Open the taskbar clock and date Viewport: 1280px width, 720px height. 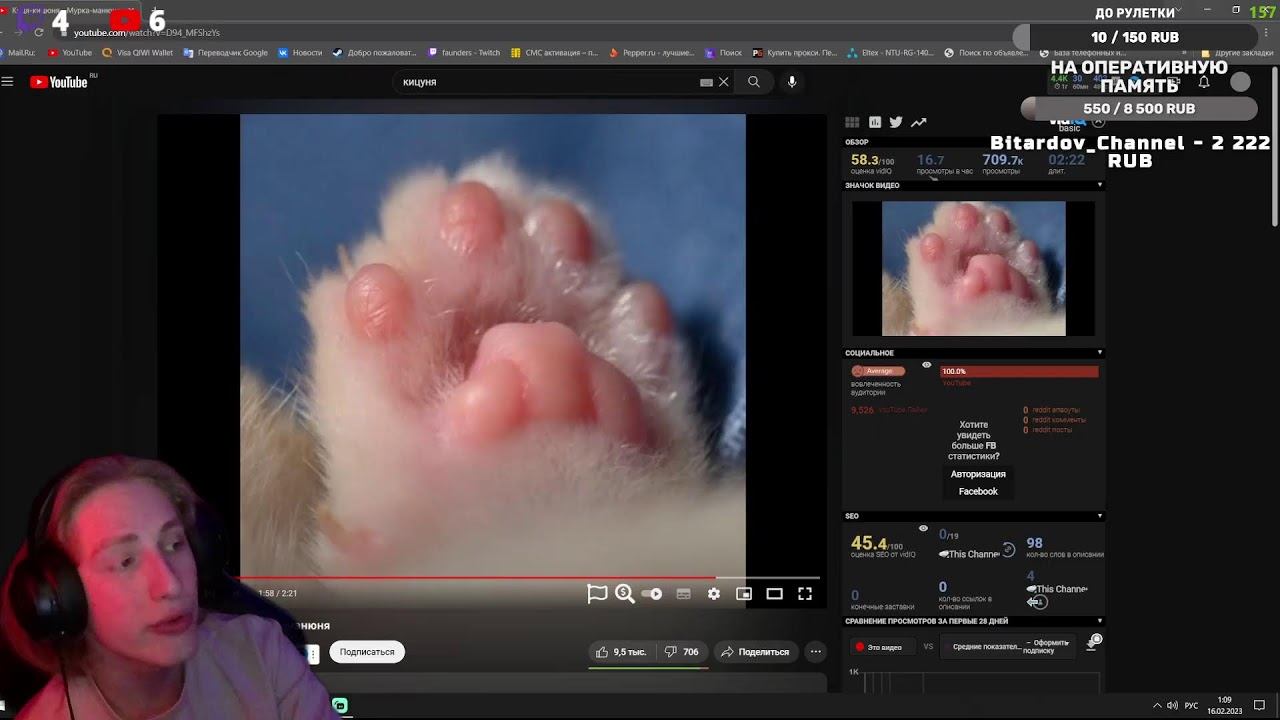1225,705
